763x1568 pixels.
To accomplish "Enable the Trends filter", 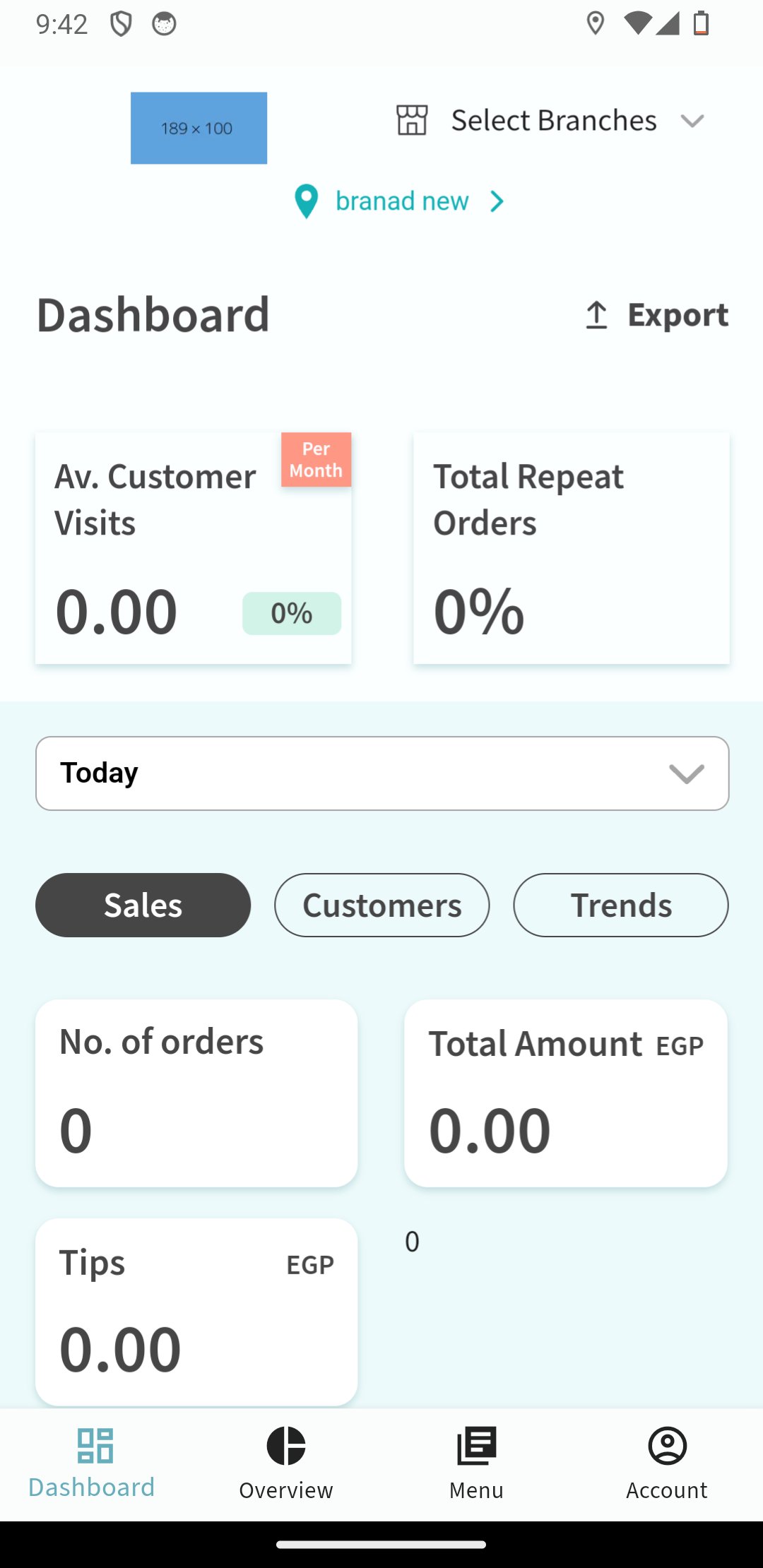I will 620,905.
